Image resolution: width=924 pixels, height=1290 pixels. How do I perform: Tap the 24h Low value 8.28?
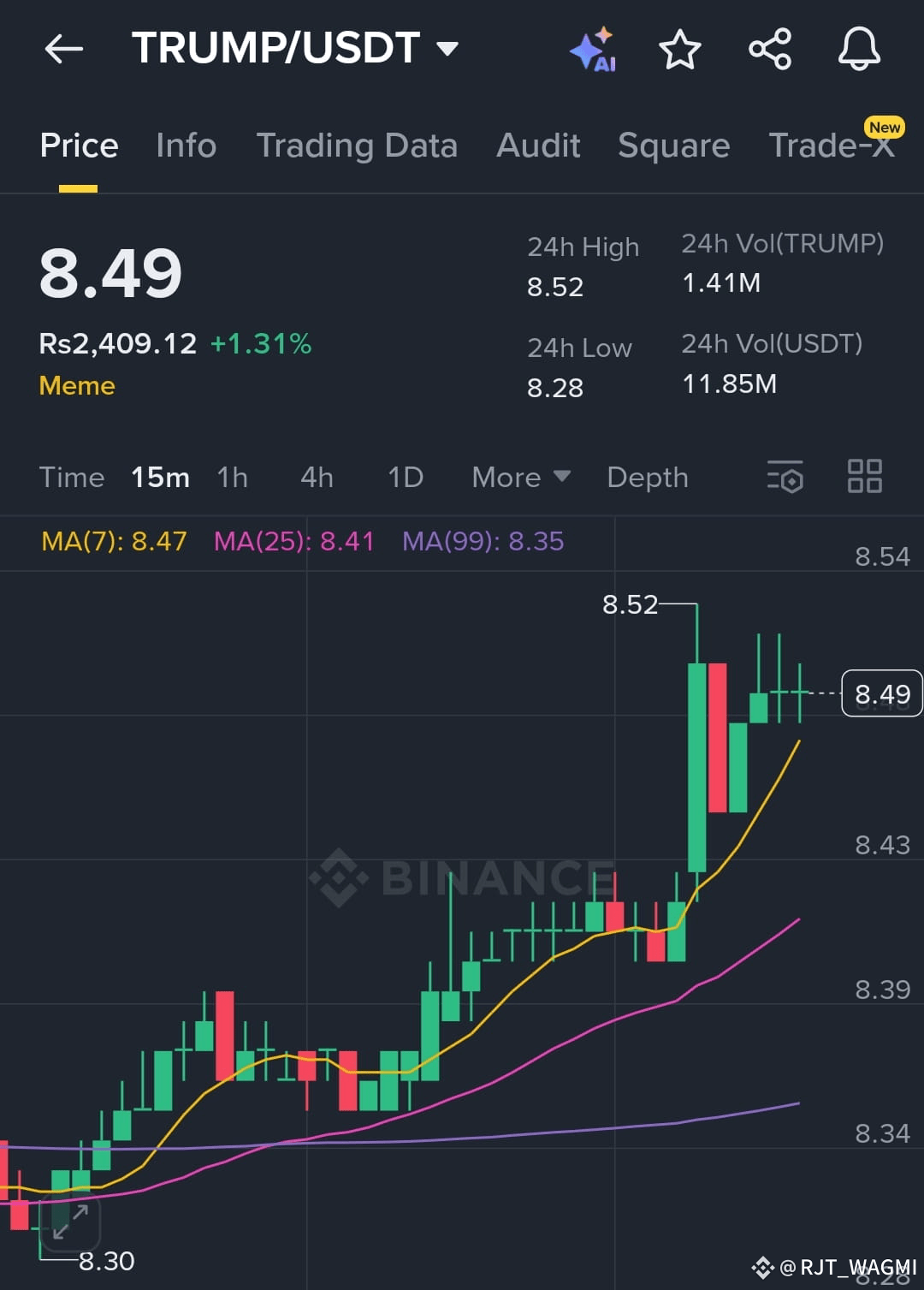[x=555, y=388]
